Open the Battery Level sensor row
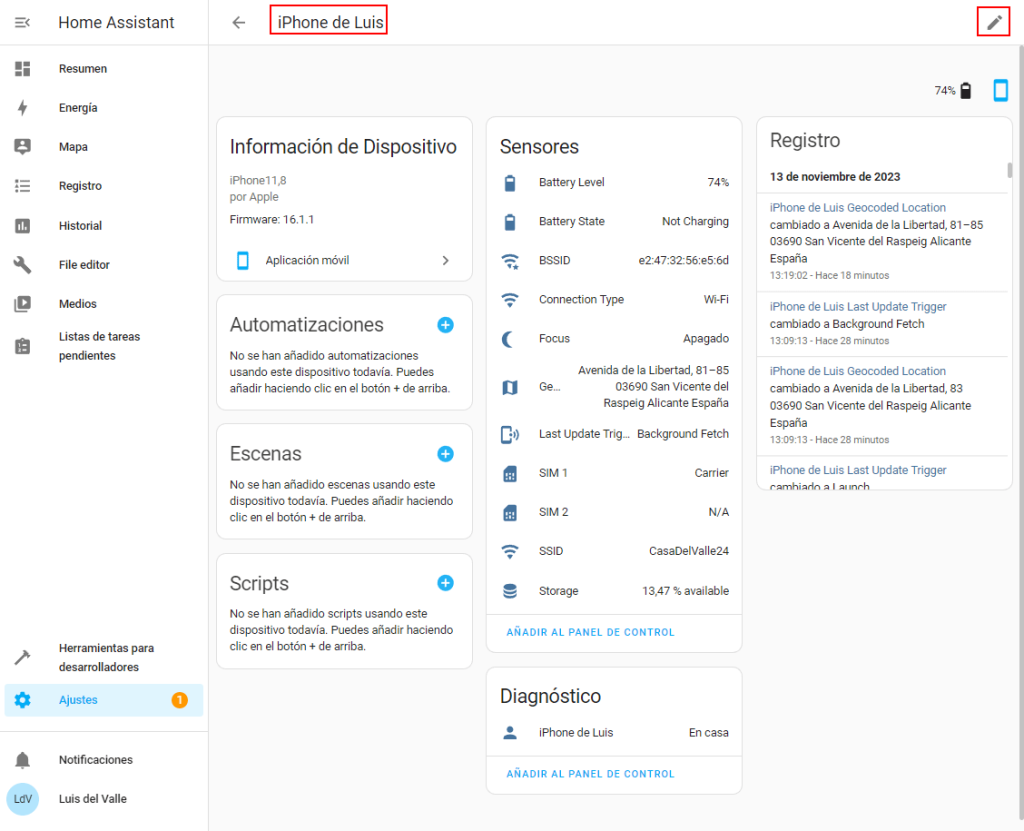 coord(613,183)
